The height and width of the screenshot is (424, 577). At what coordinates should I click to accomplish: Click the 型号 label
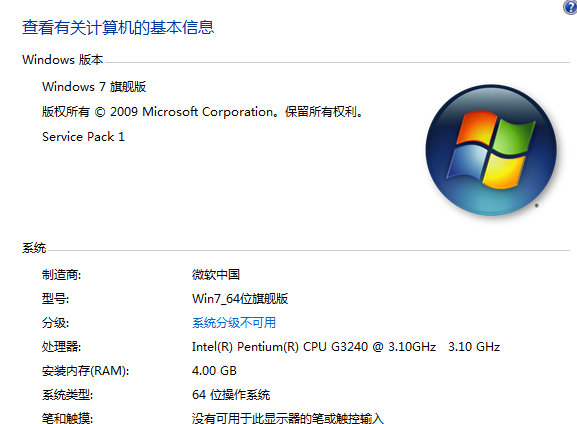click(x=55, y=298)
